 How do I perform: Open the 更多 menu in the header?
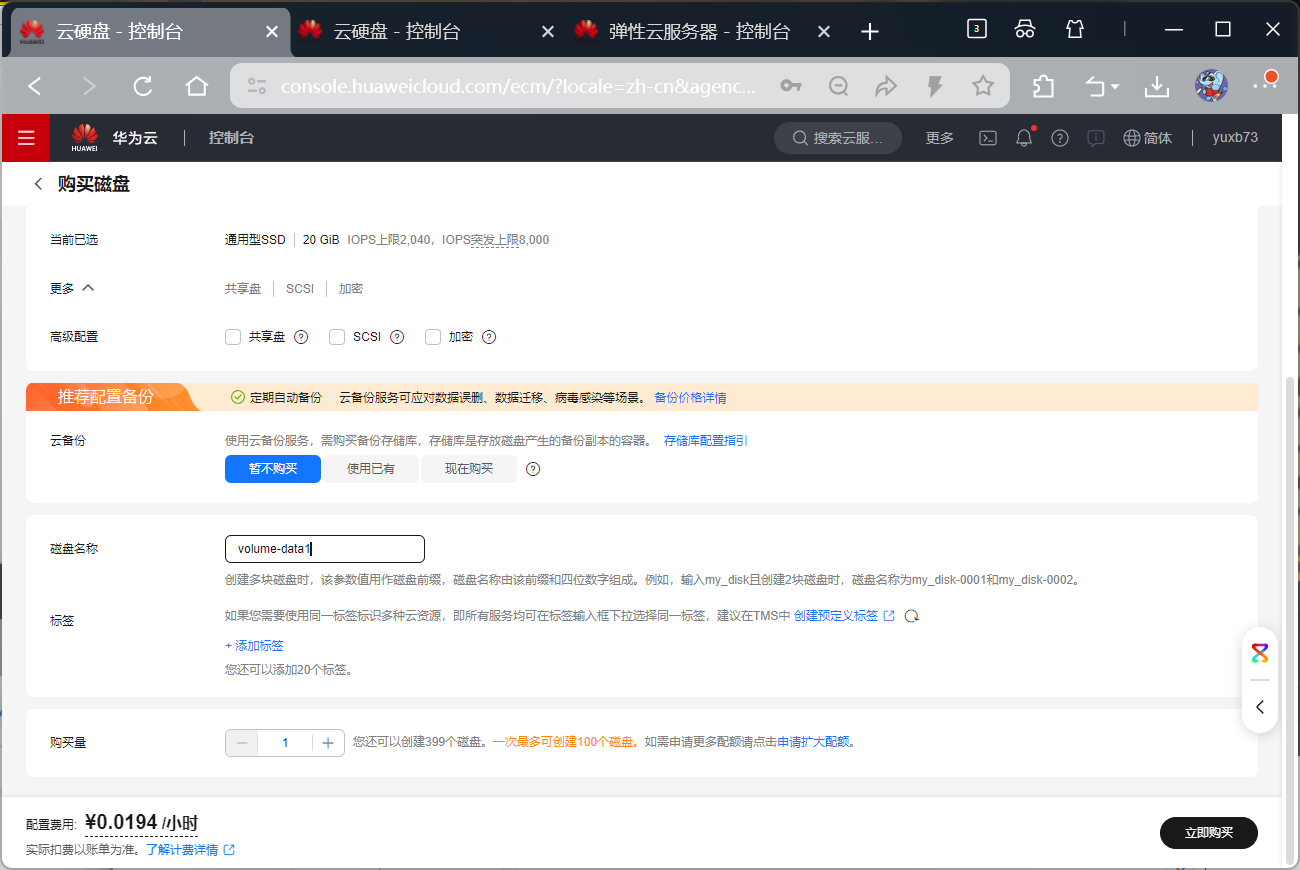(x=940, y=138)
